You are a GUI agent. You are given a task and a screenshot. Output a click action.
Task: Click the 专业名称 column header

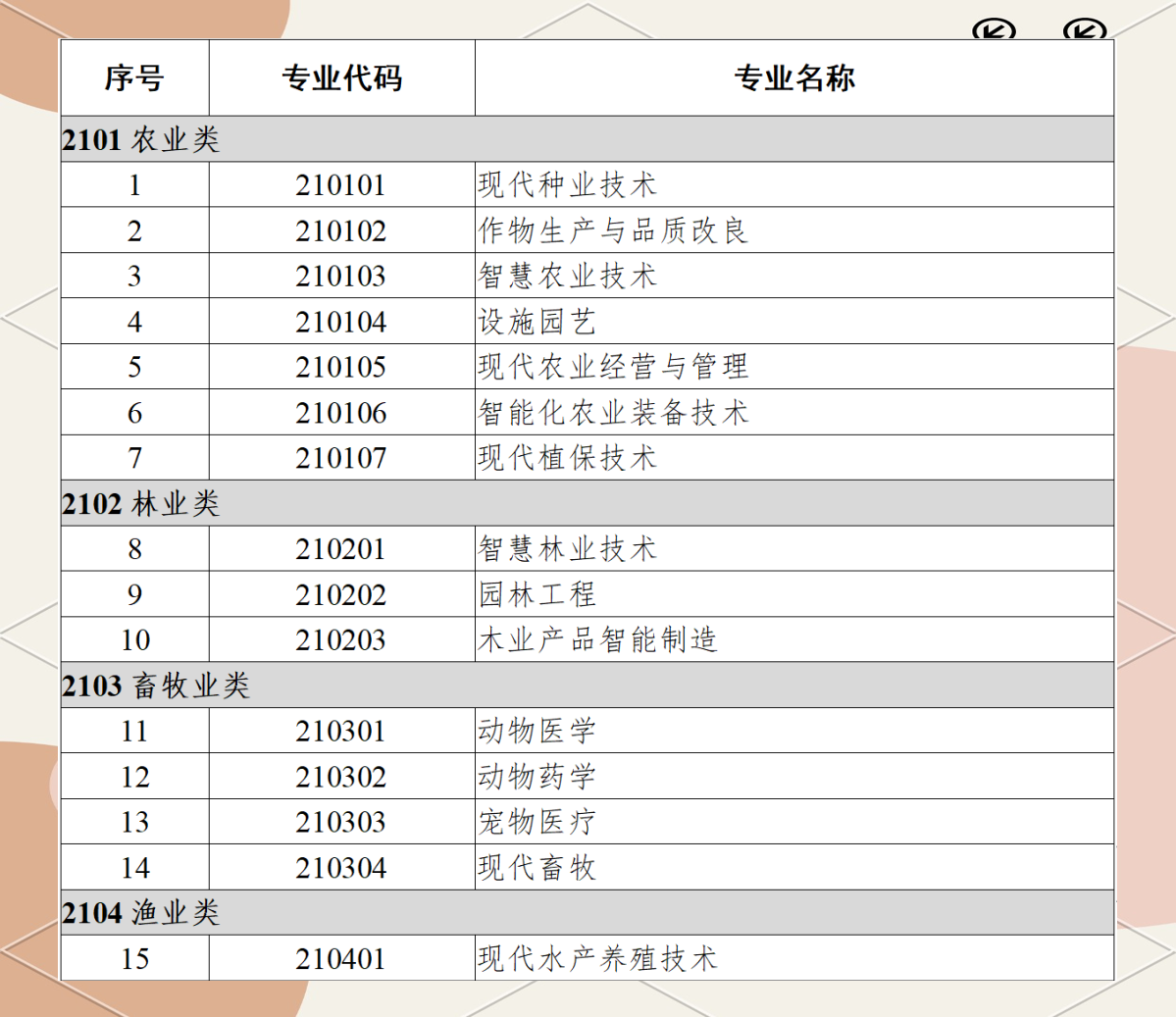tap(794, 78)
